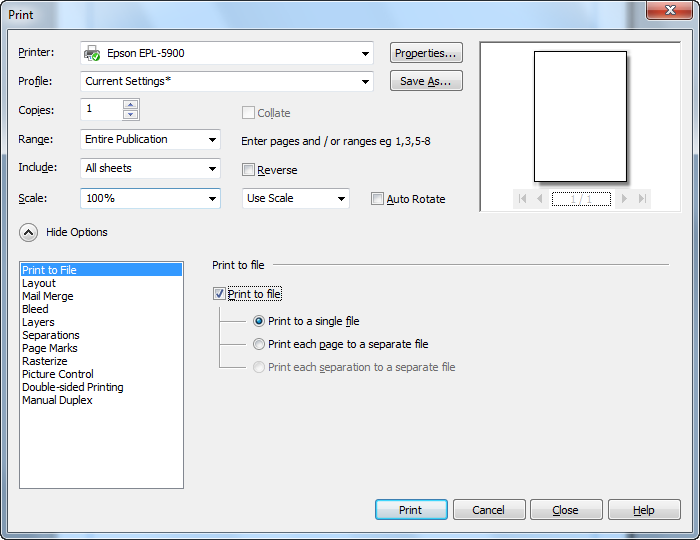Click the Copies number field

coord(102,109)
